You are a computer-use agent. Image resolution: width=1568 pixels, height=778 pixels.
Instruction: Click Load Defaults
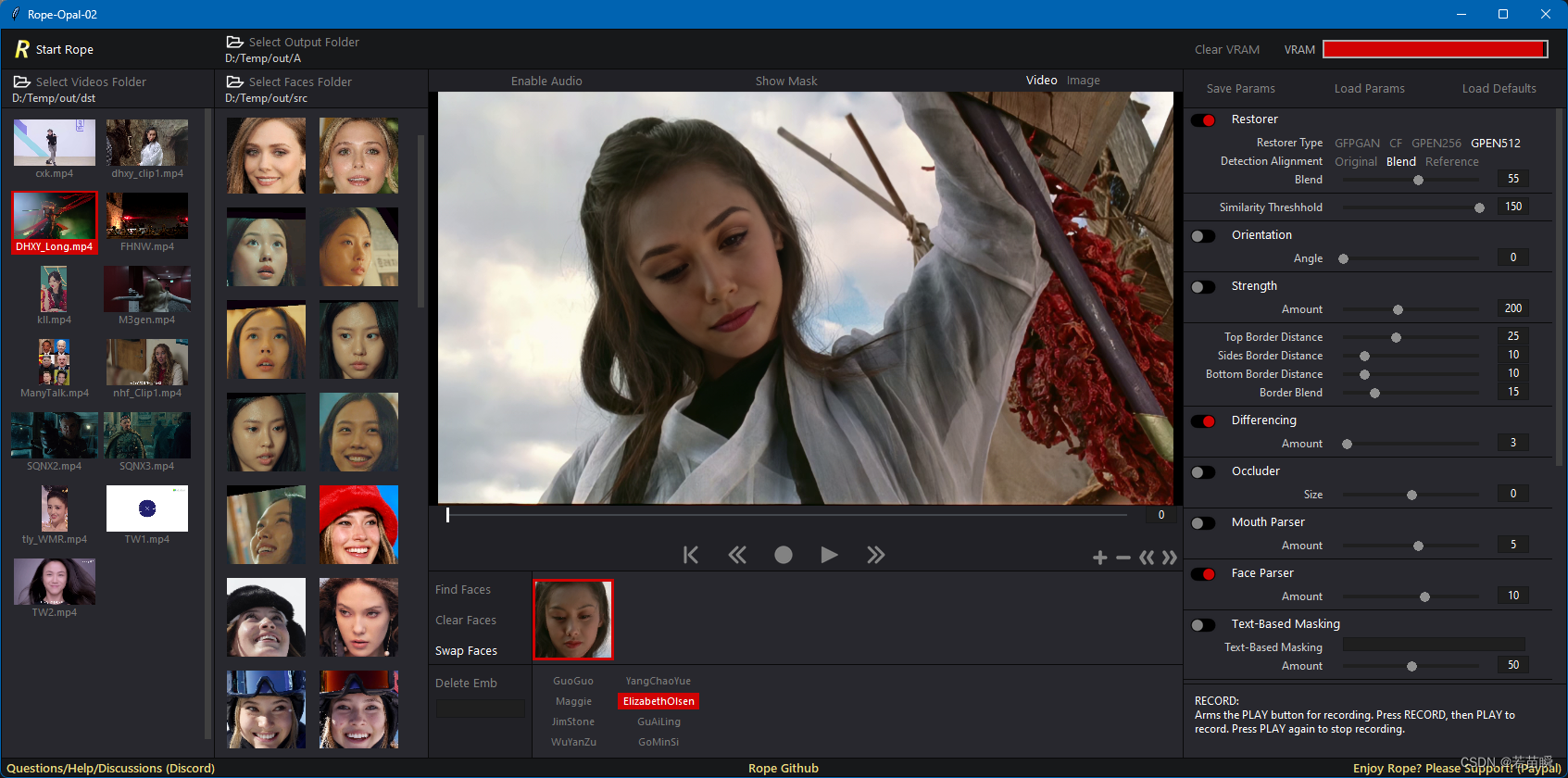click(1499, 88)
